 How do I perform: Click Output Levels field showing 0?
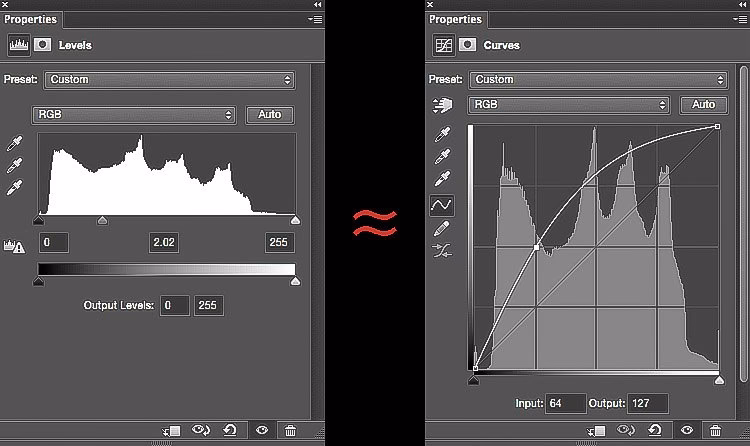pos(175,305)
